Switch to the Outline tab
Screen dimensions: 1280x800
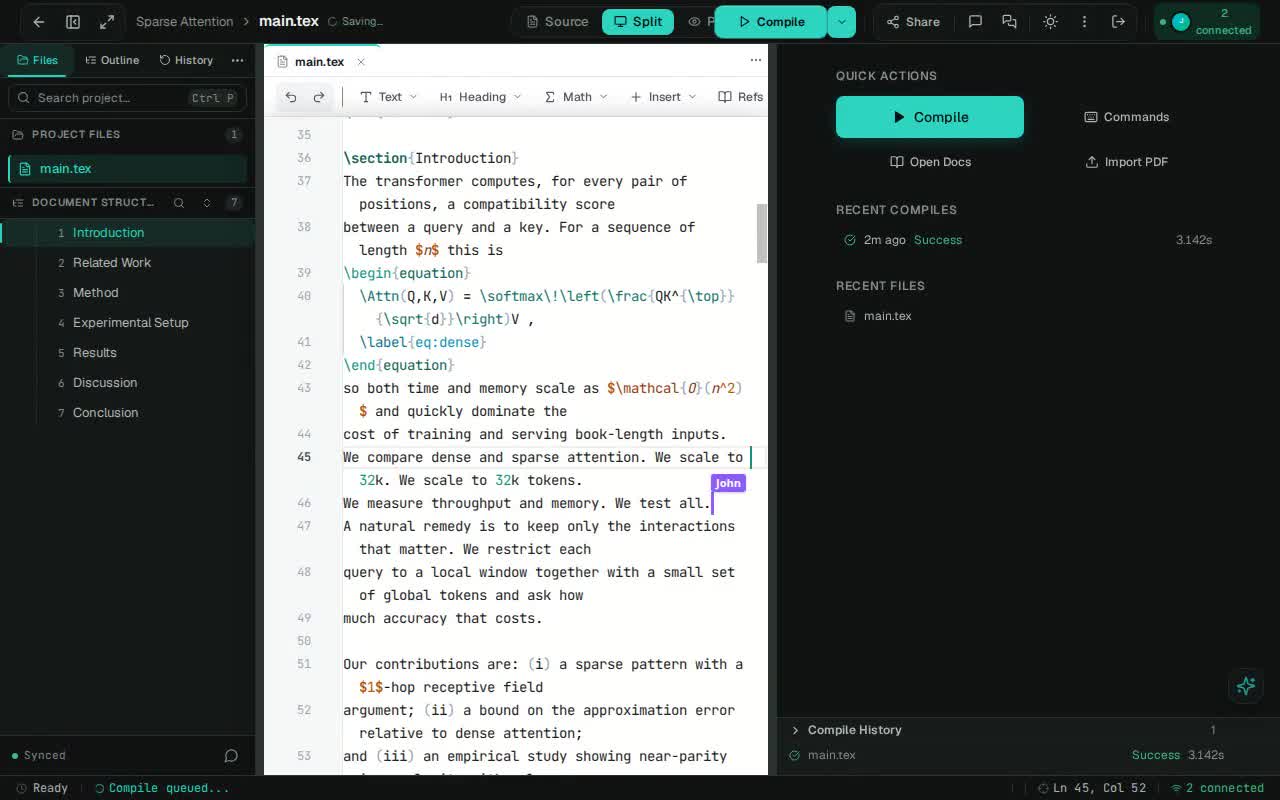point(112,60)
